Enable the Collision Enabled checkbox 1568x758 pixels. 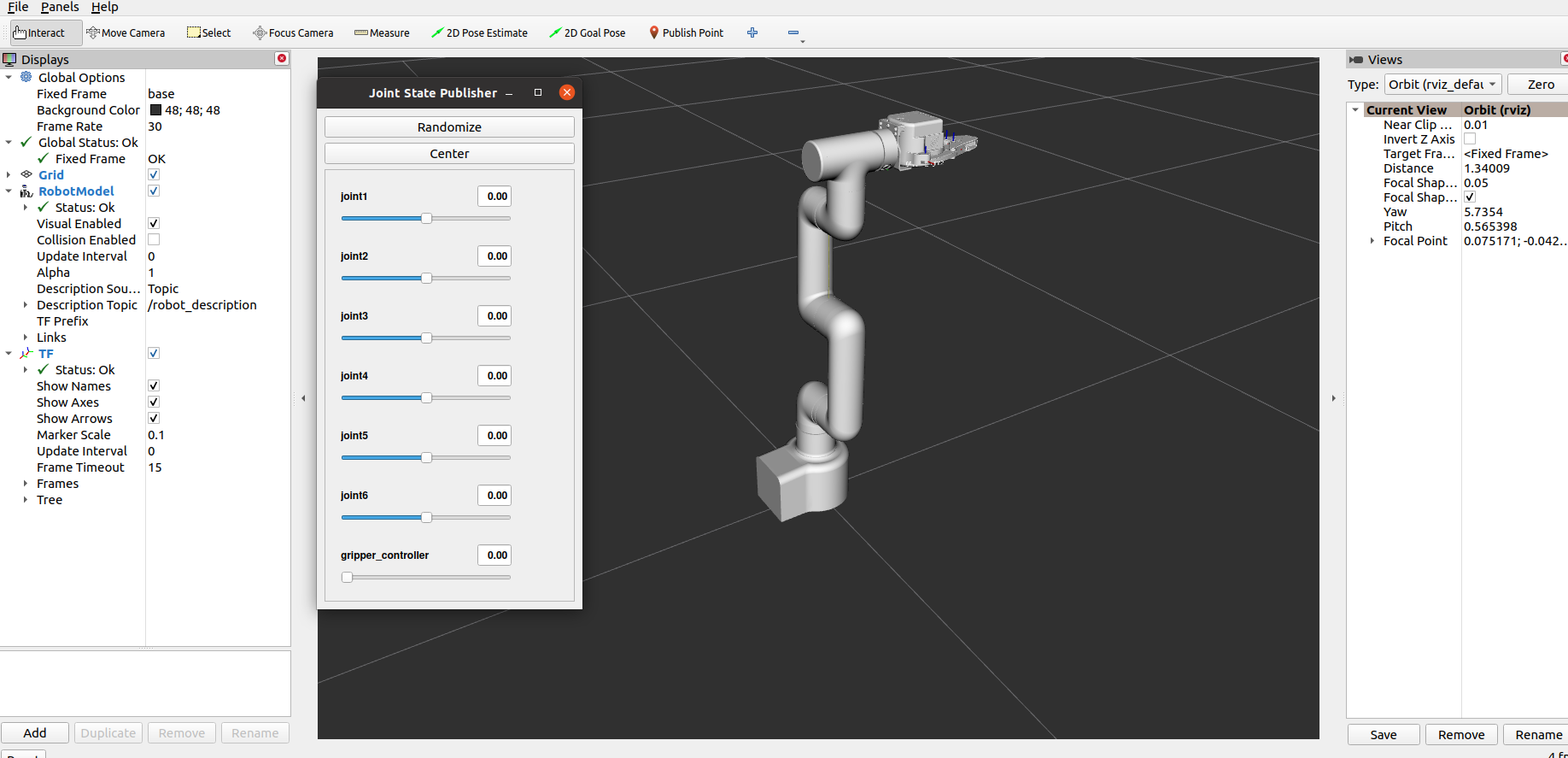[x=154, y=240]
